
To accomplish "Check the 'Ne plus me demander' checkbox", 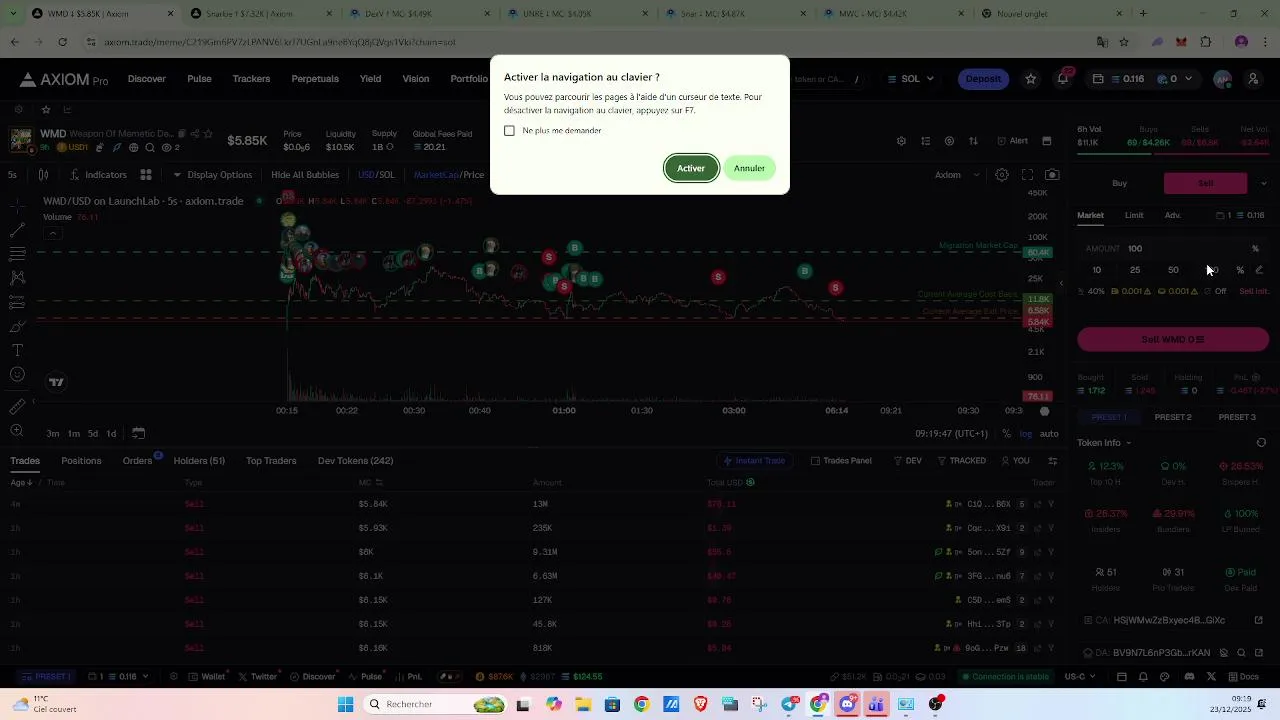I will (509, 131).
